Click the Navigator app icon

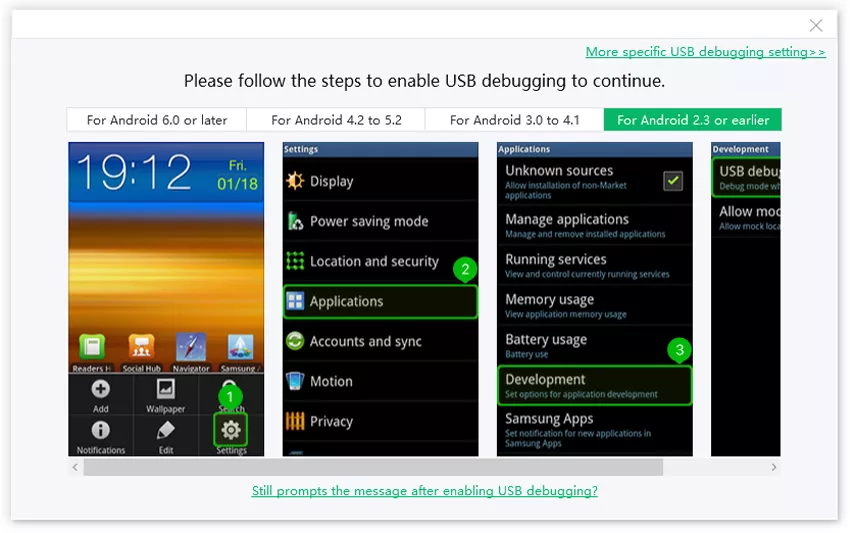(x=190, y=347)
